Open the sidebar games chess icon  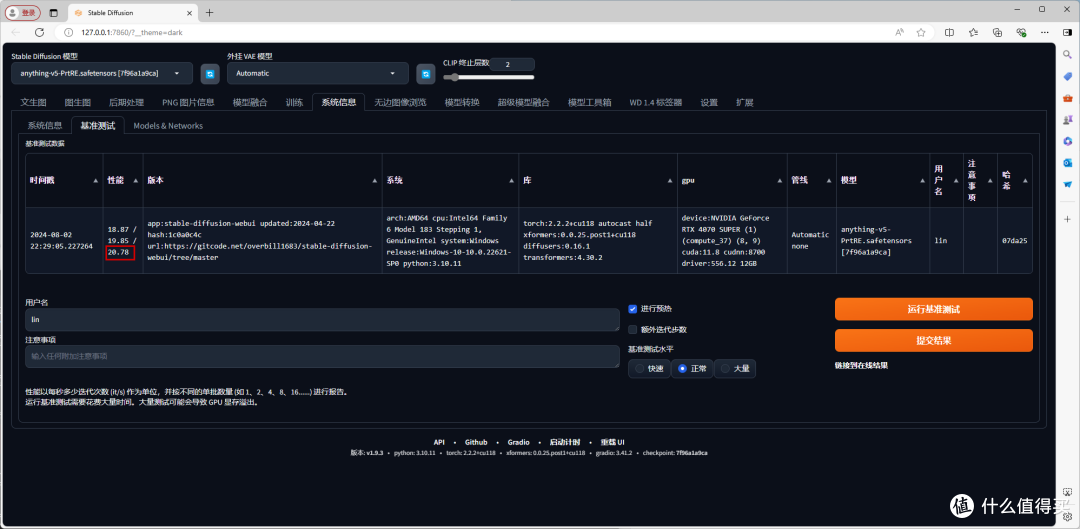tap(1068, 119)
